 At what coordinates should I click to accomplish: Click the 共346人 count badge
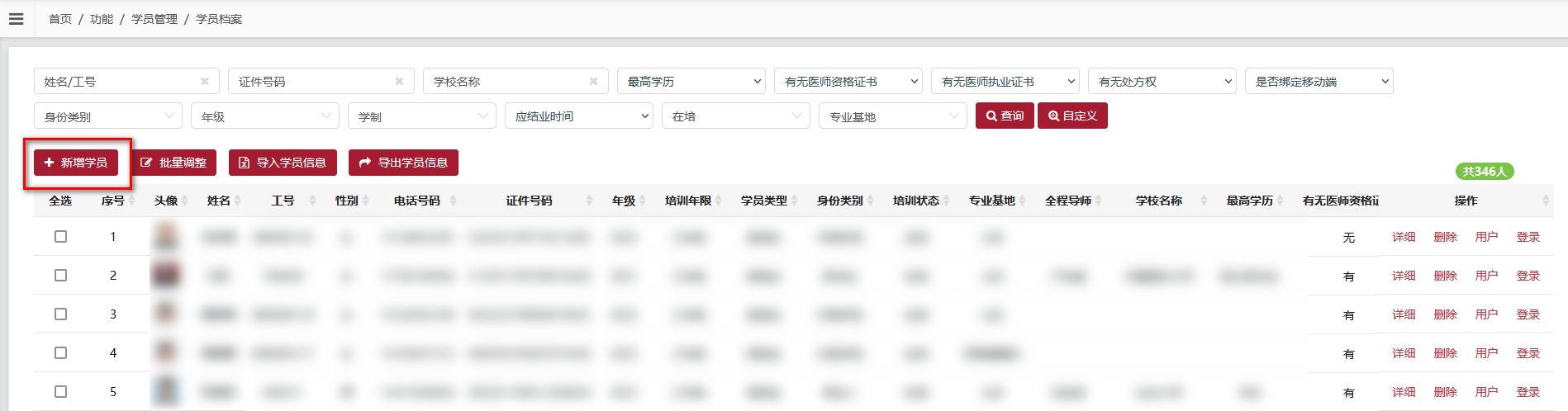(1485, 171)
